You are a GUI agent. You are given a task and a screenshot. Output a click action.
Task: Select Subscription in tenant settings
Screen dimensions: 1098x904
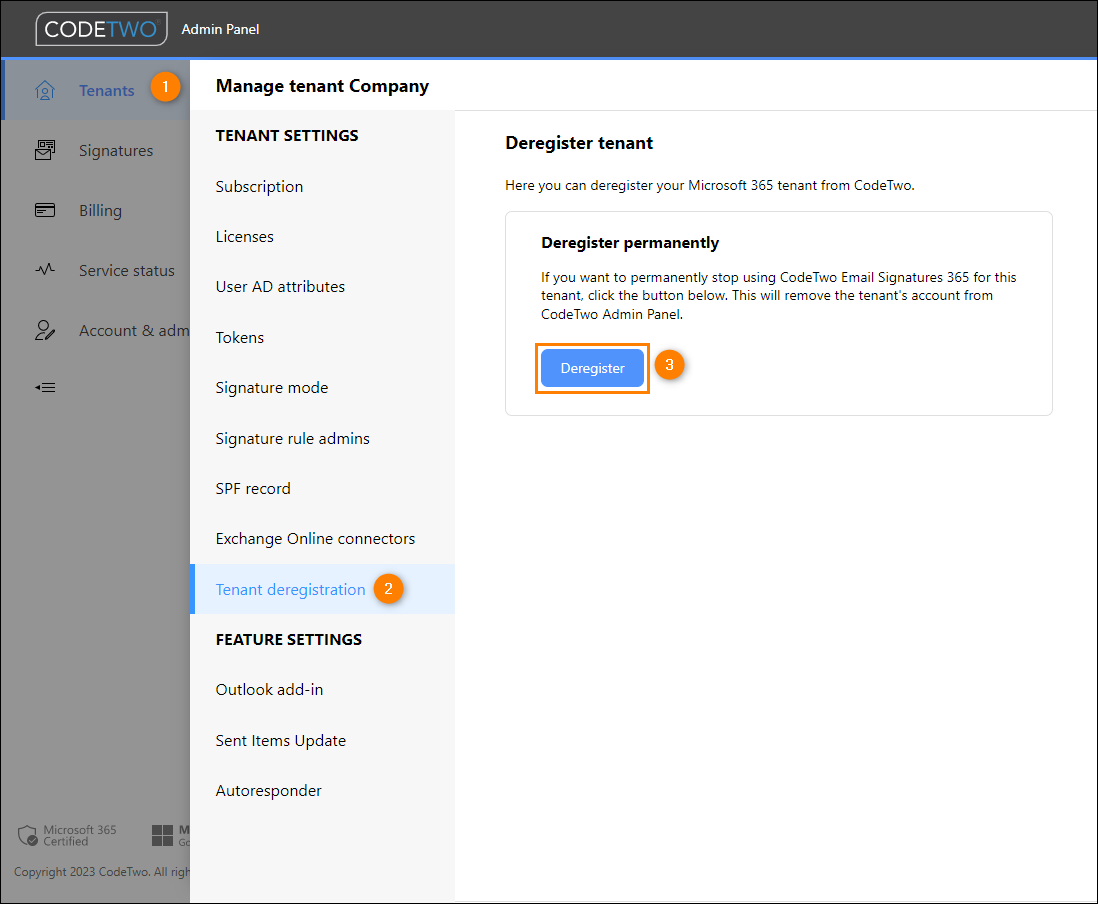click(x=322, y=187)
